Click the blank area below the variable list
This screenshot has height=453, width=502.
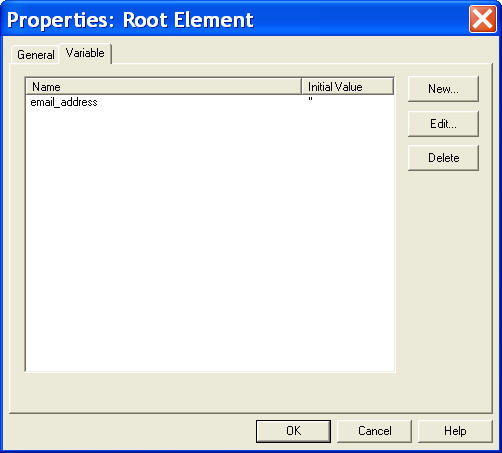coord(210,392)
